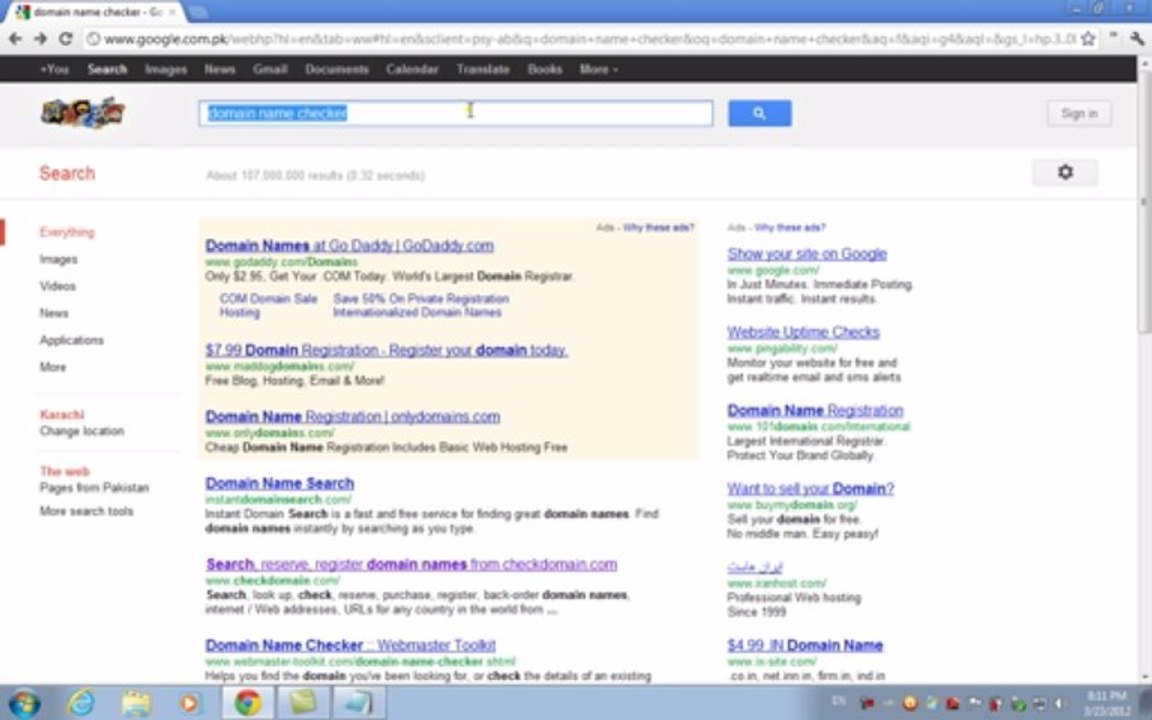Open Books in the Google bar
Image resolution: width=1152 pixels, height=720 pixels.
click(x=544, y=69)
